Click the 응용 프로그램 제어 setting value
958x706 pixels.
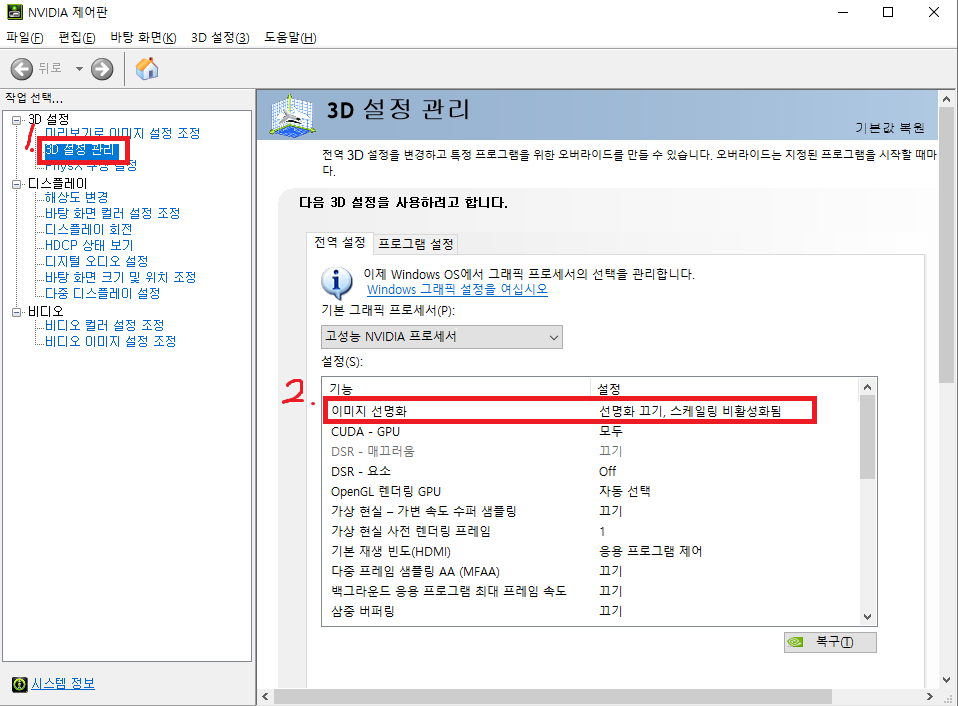650,551
